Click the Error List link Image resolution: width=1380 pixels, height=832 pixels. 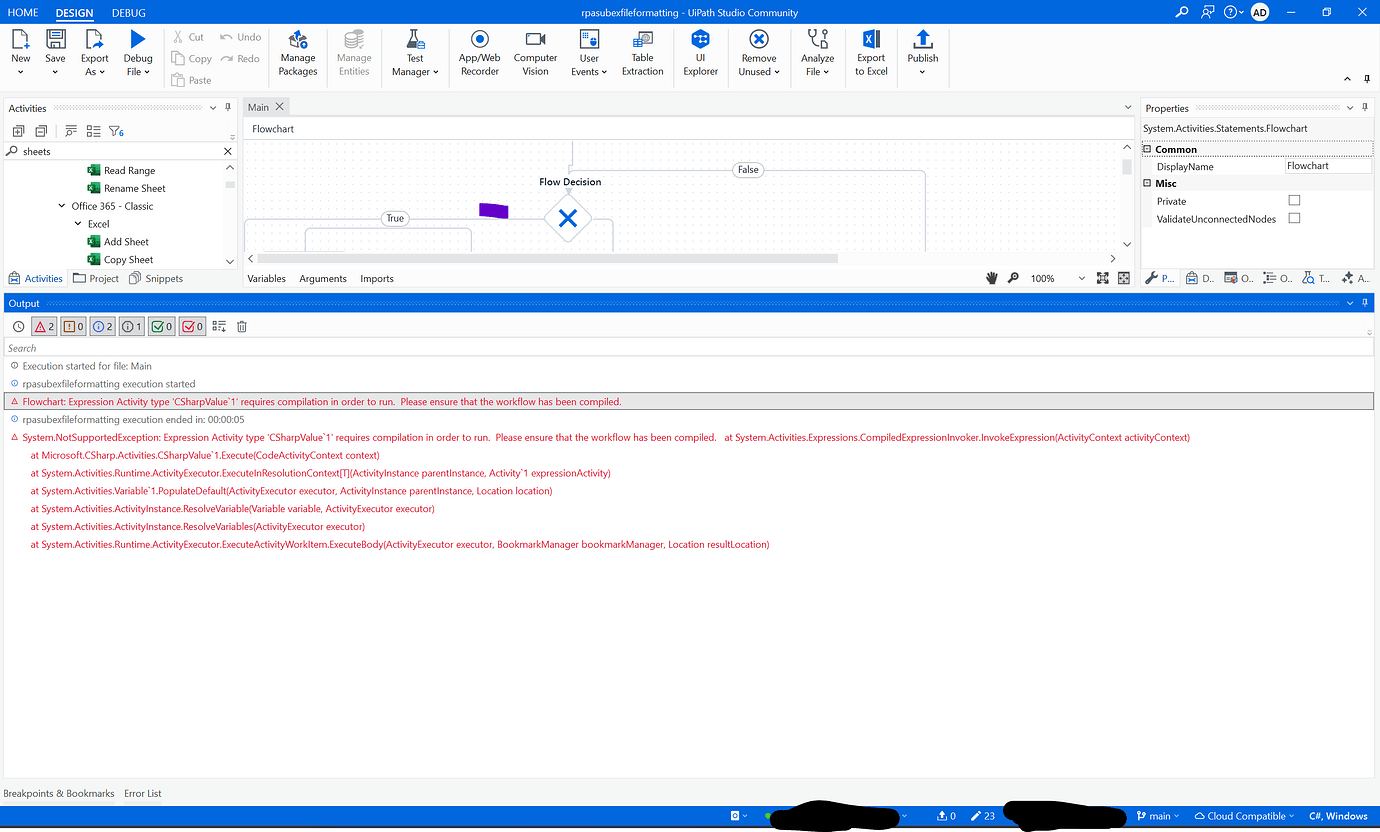point(142,793)
